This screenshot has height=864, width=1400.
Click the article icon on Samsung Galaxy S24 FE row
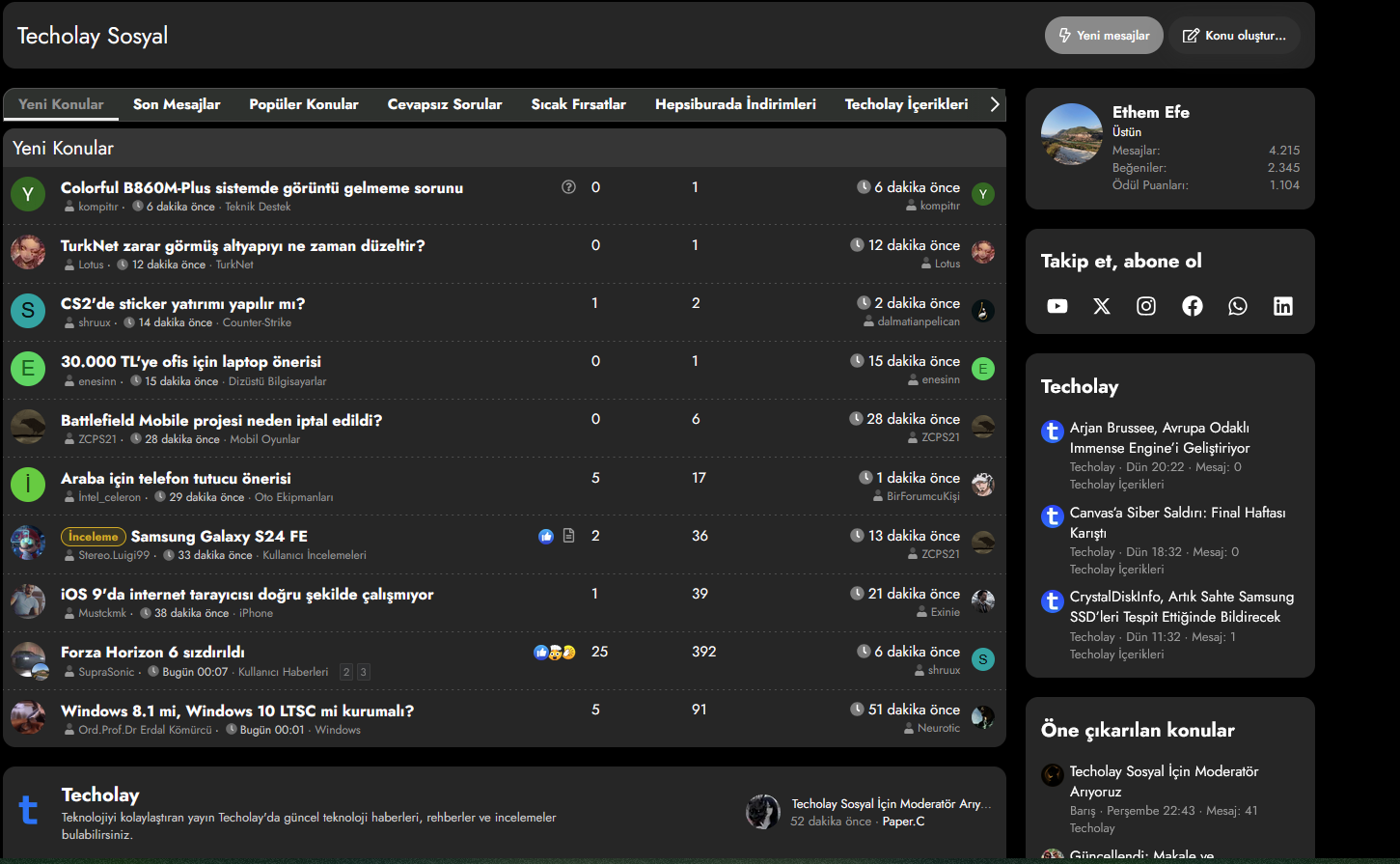[x=568, y=536]
